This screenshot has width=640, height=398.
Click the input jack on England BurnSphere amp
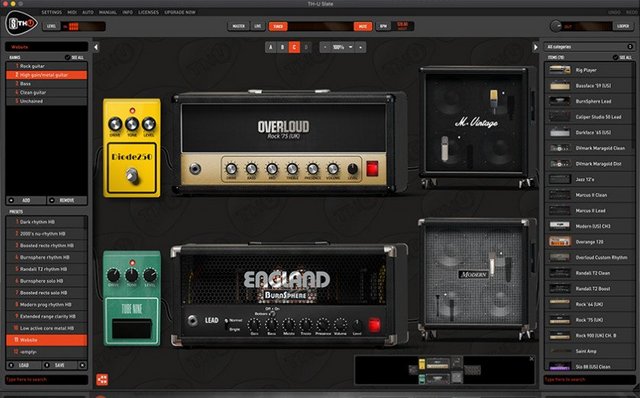192,320
